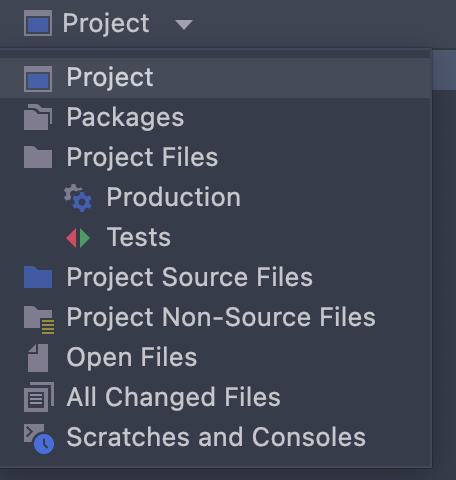Choose Production scope

pos(215,197)
